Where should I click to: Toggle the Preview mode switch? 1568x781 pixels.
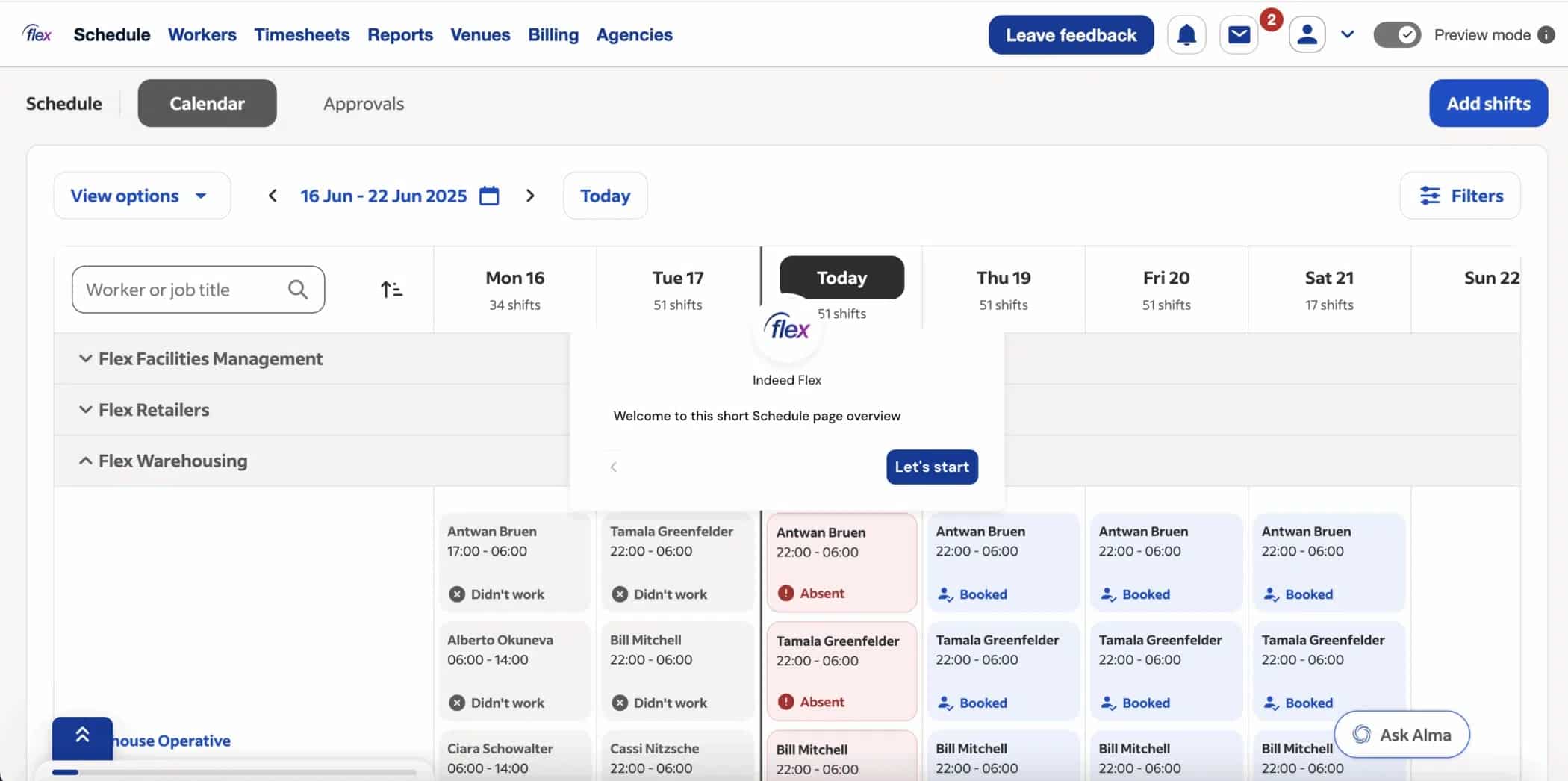[x=1397, y=35]
